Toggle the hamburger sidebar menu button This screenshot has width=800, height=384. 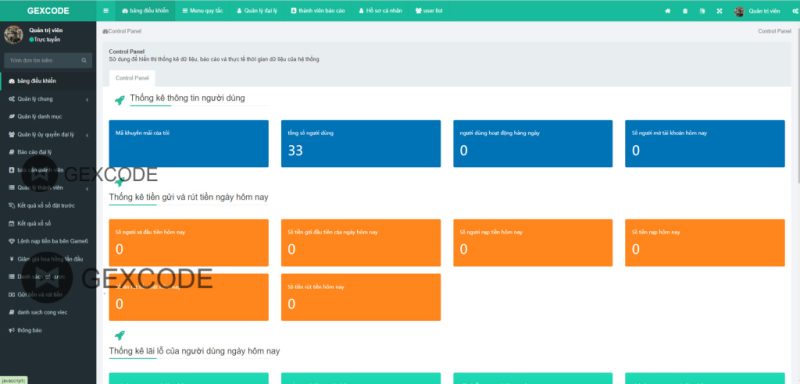click(106, 11)
